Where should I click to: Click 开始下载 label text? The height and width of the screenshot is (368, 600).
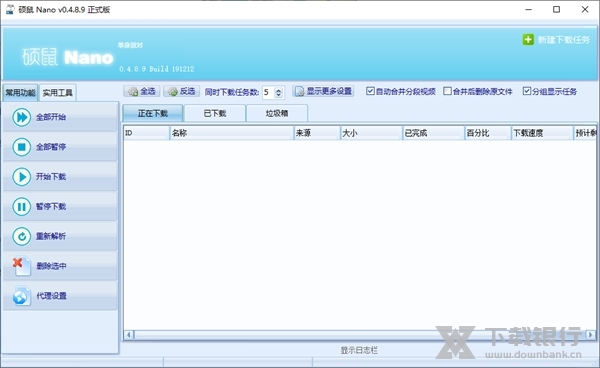point(51,177)
